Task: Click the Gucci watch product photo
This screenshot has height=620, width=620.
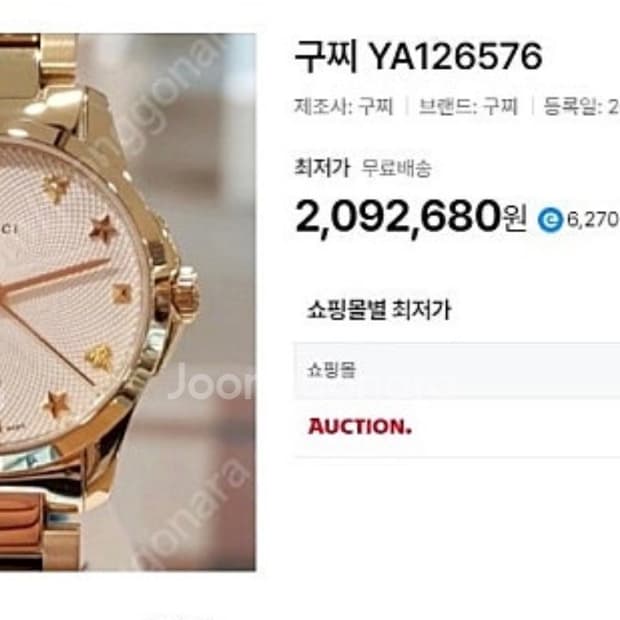Action: (x=128, y=302)
